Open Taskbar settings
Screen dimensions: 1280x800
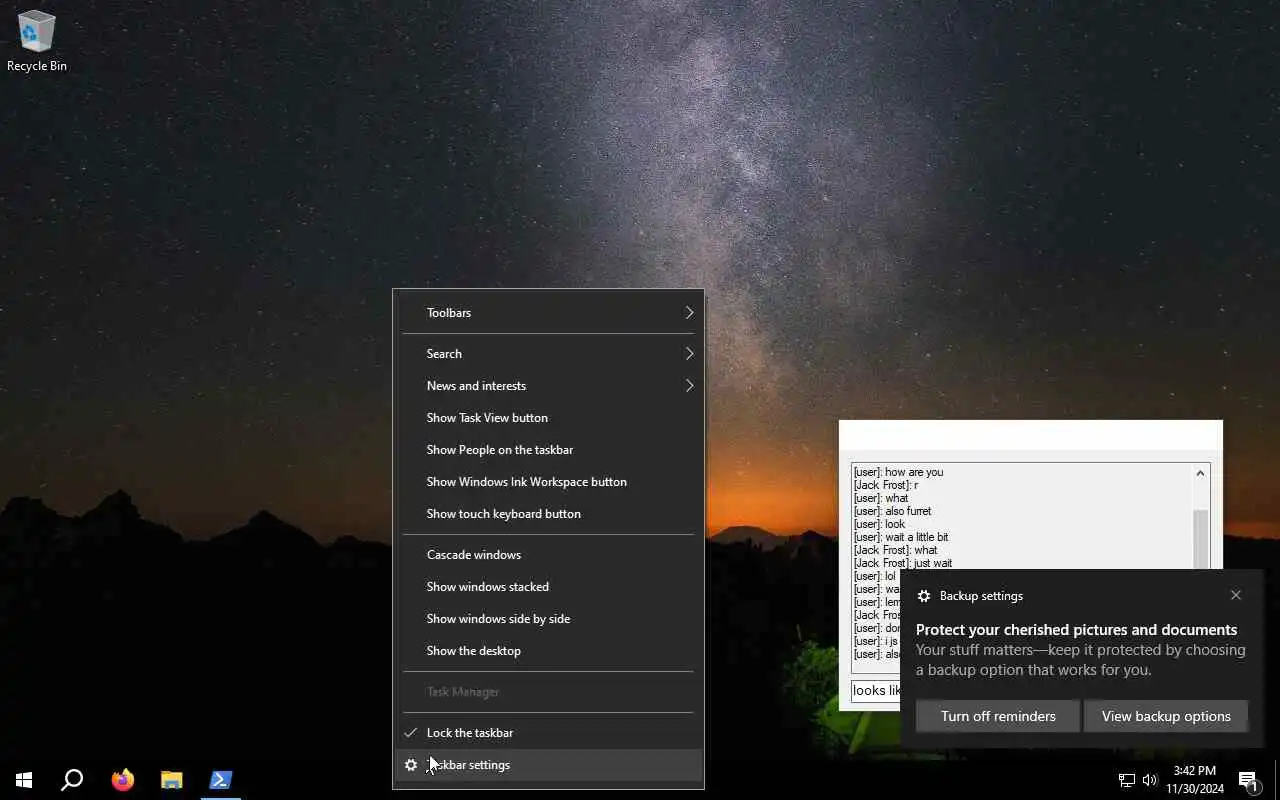(548, 765)
